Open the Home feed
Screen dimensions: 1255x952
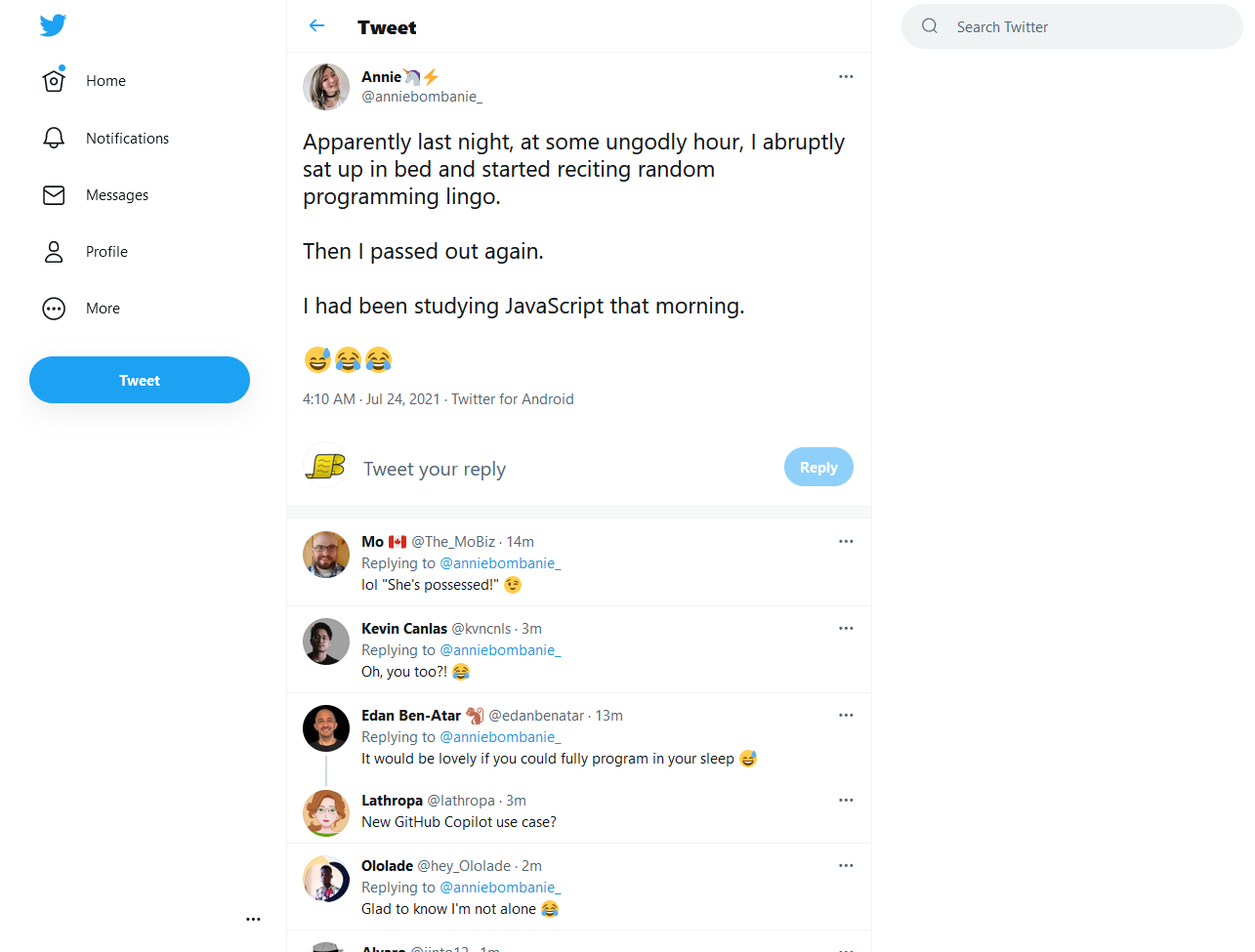[x=105, y=81]
